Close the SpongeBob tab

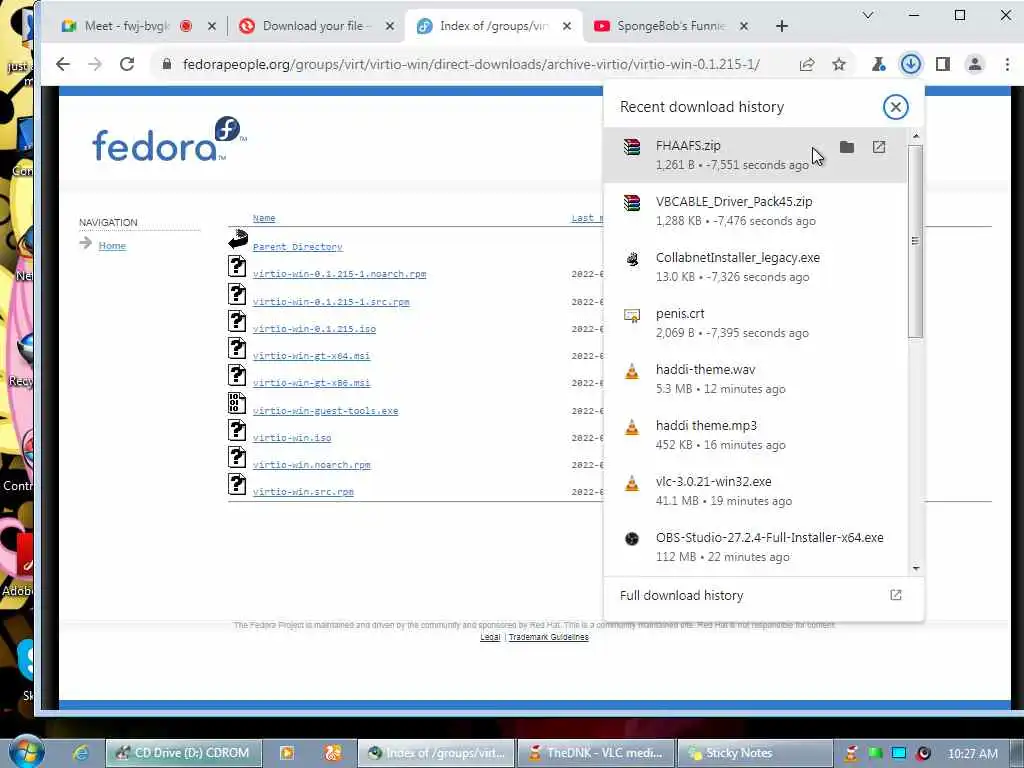click(744, 26)
